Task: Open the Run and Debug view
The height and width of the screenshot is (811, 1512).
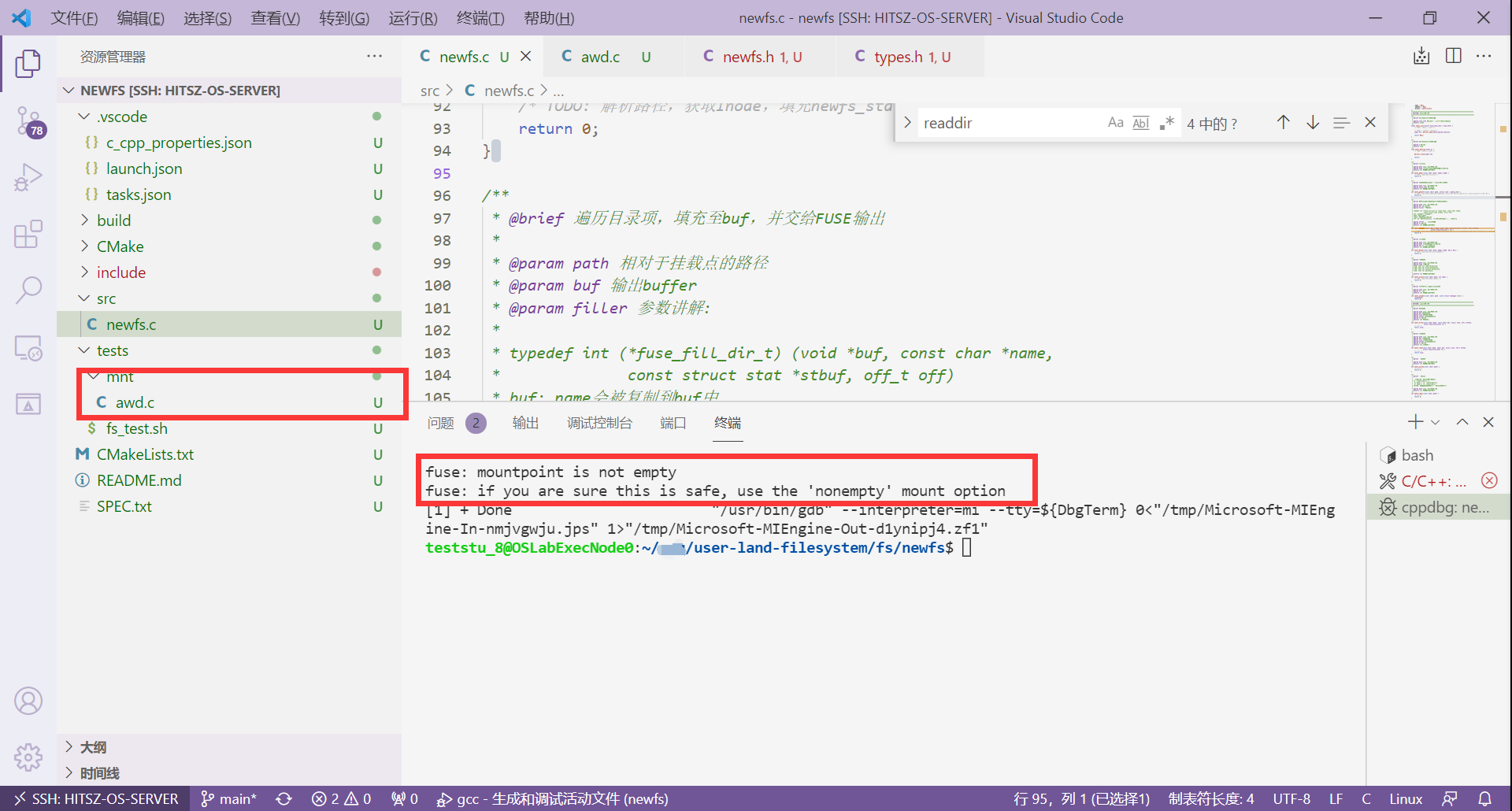Action: pyautogui.click(x=28, y=177)
